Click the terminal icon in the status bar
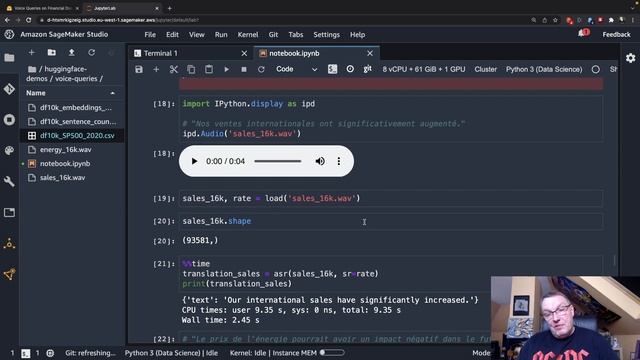This screenshot has height=360, width=640. pyautogui.click(x=25, y=353)
